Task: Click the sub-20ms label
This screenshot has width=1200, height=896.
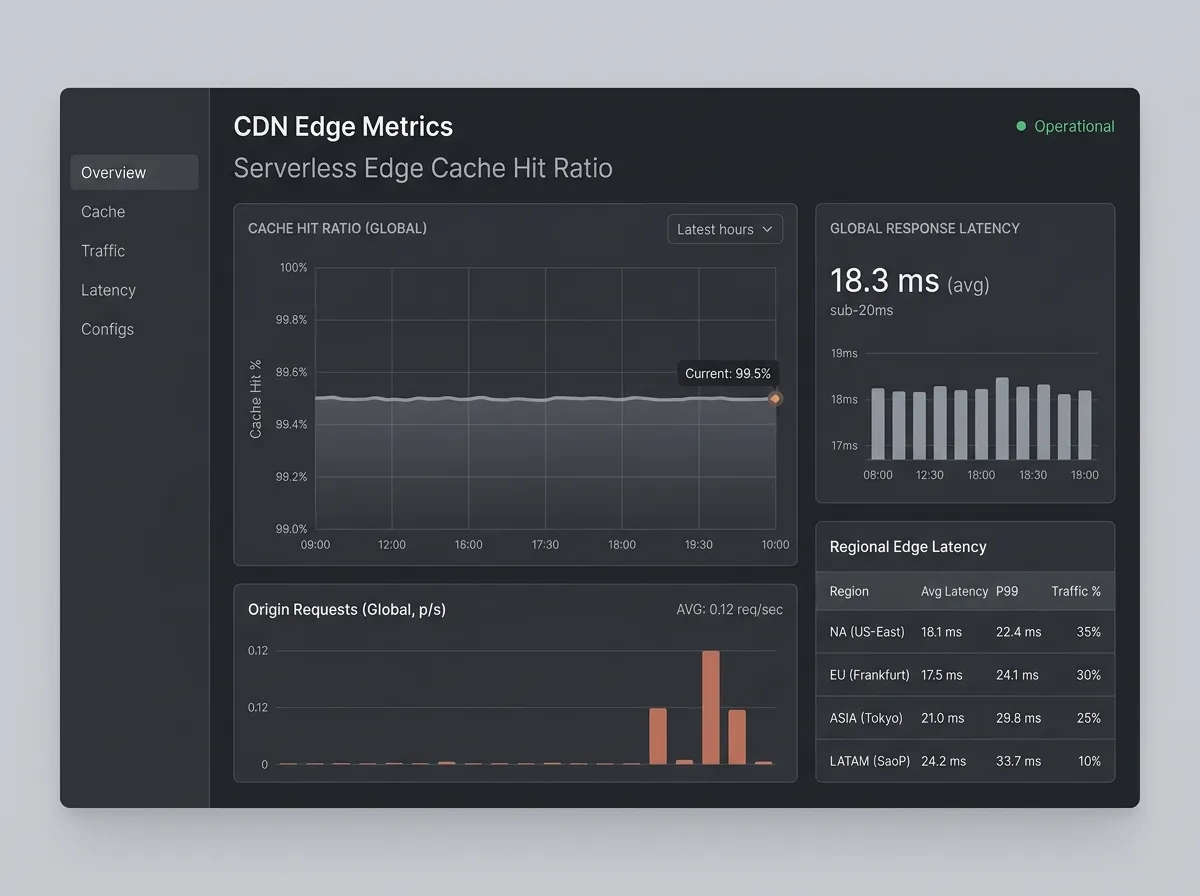Action: point(862,310)
